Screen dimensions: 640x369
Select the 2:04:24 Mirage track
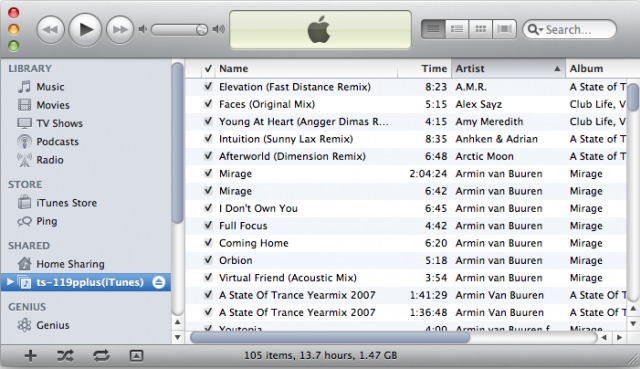click(x=406, y=173)
